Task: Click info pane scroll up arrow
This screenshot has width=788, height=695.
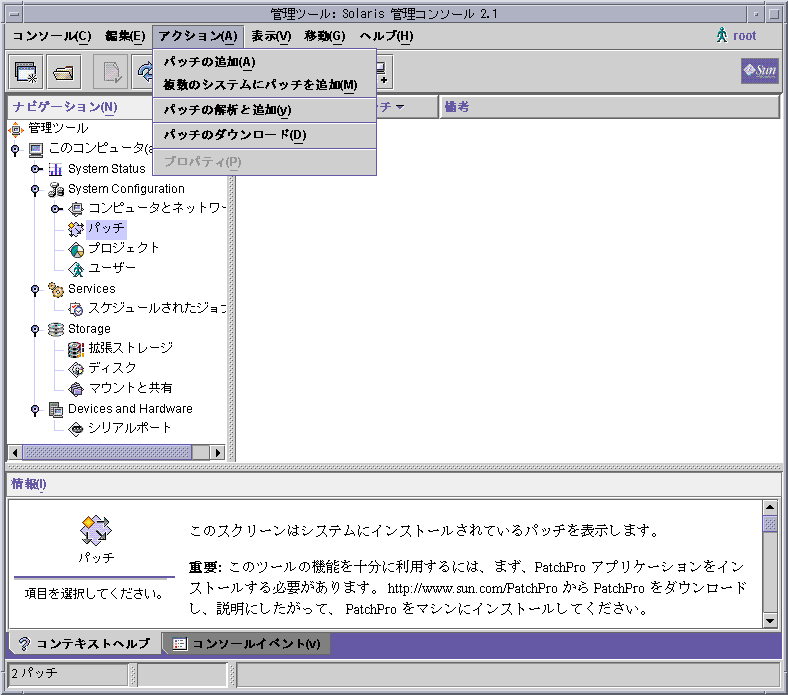Action: click(x=769, y=507)
